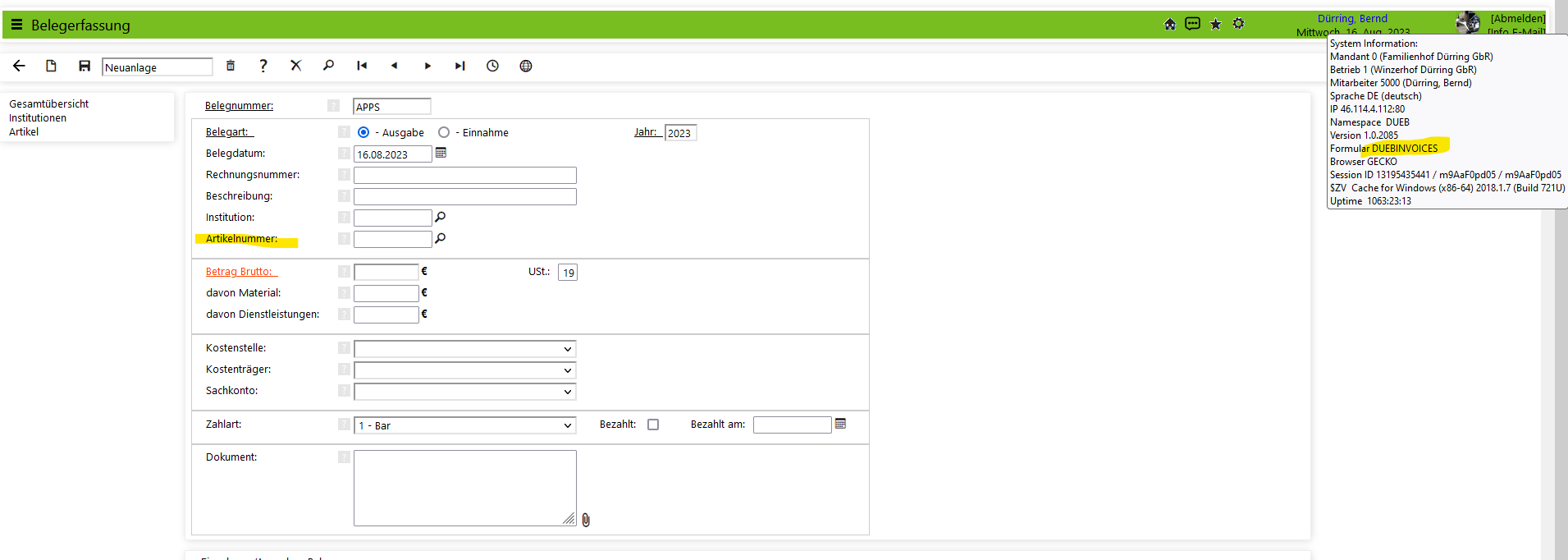Screen dimensions: 1568x560
Task: Select the Ausgabe radio button
Action: coord(363,132)
